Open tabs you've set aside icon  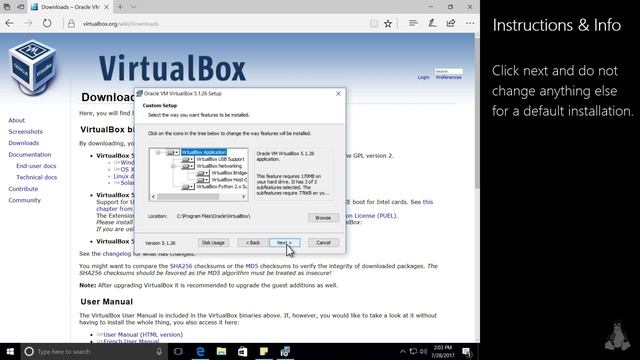(7, 7)
